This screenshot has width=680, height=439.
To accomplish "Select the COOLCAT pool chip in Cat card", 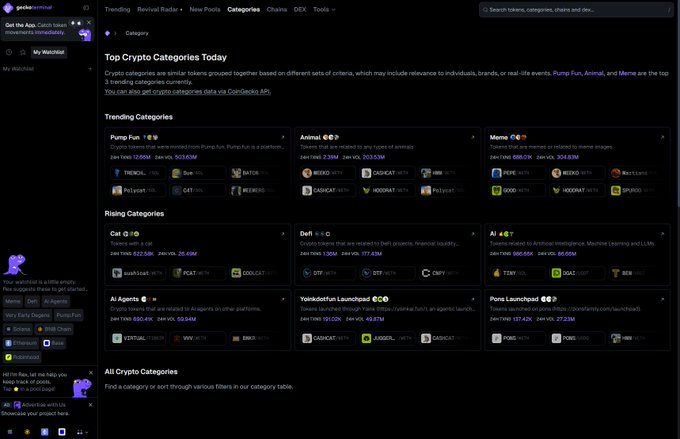I will click(x=257, y=273).
